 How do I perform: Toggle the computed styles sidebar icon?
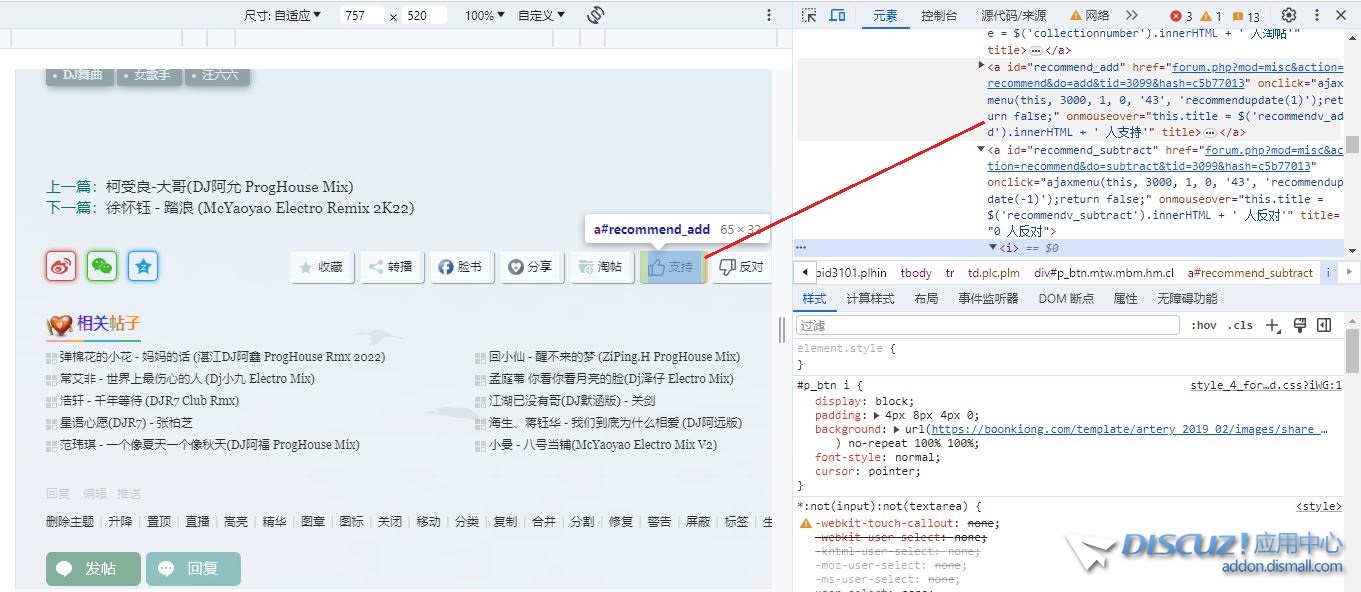pos(1324,325)
